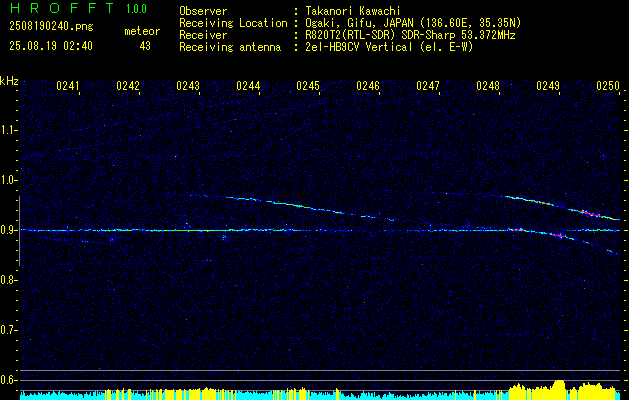Click the meteor label
Image resolution: width=629 pixels, height=400 pixels.
click(x=142, y=31)
